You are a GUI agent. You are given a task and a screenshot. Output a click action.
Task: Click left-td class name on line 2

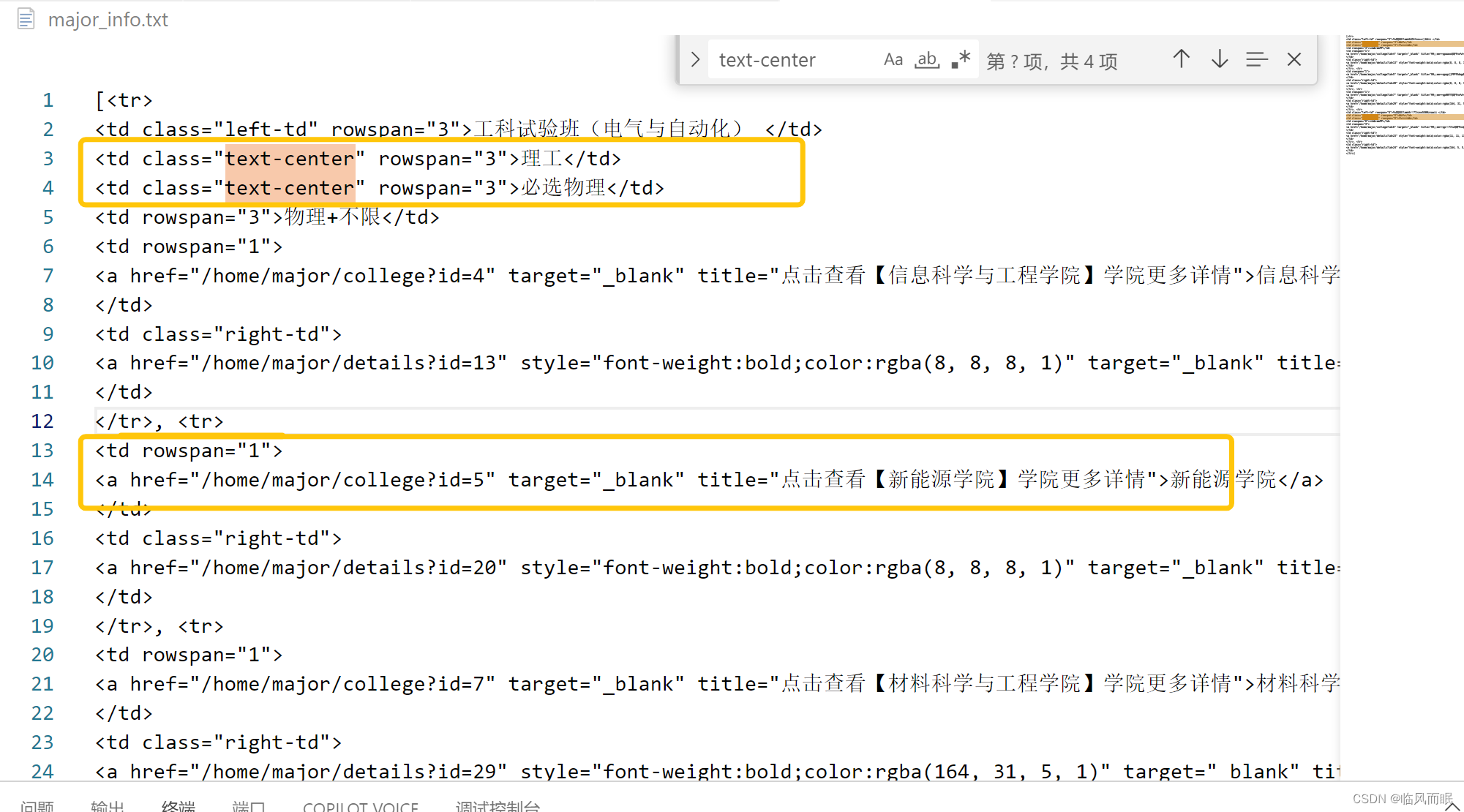266,129
